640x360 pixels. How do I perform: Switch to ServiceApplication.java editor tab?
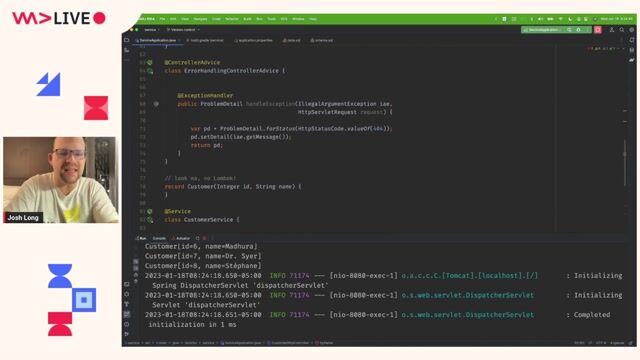click(x=158, y=40)
